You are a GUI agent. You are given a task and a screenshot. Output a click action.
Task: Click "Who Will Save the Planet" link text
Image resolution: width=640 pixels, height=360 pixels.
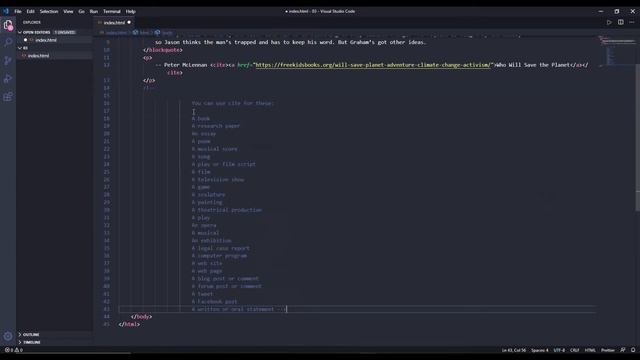[532, 65]
